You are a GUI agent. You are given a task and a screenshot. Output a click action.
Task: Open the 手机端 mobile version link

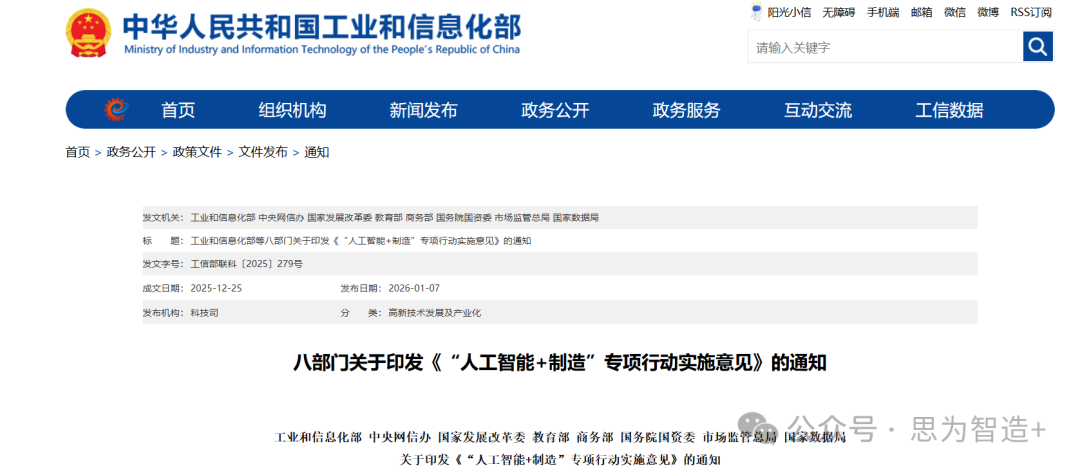pyautogui.click(x=882, y=12)
